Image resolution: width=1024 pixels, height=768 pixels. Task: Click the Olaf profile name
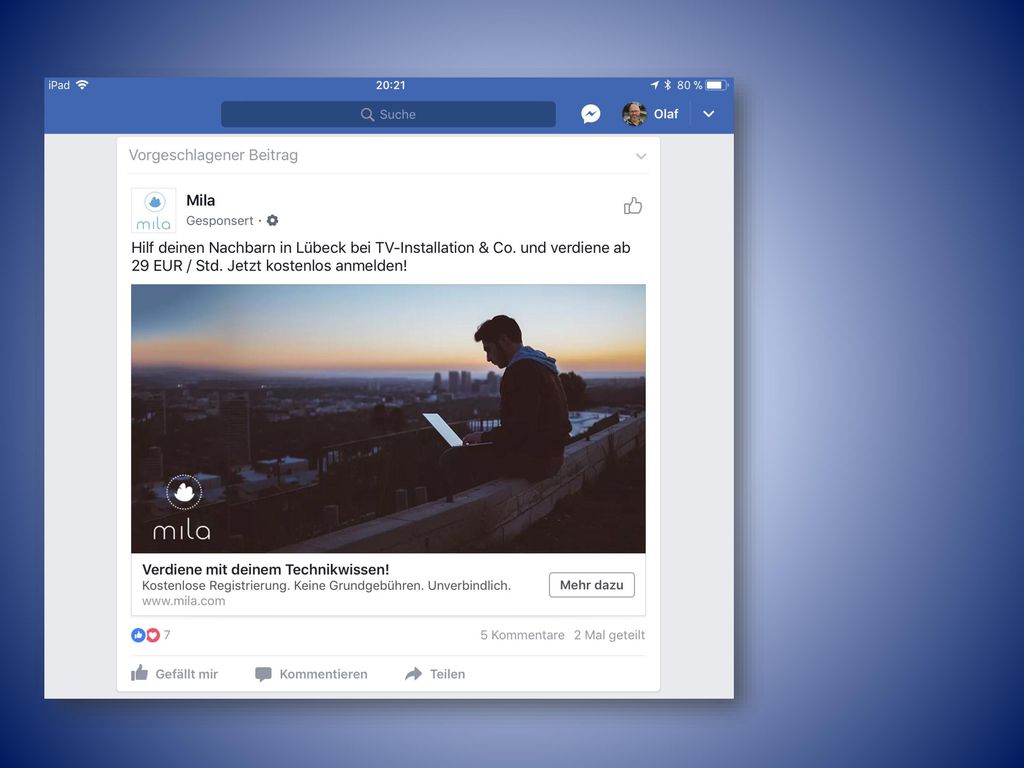pos(665,114)
